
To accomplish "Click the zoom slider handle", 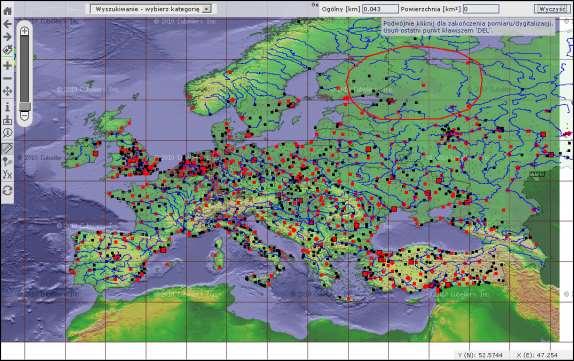I will click(24, 106).
